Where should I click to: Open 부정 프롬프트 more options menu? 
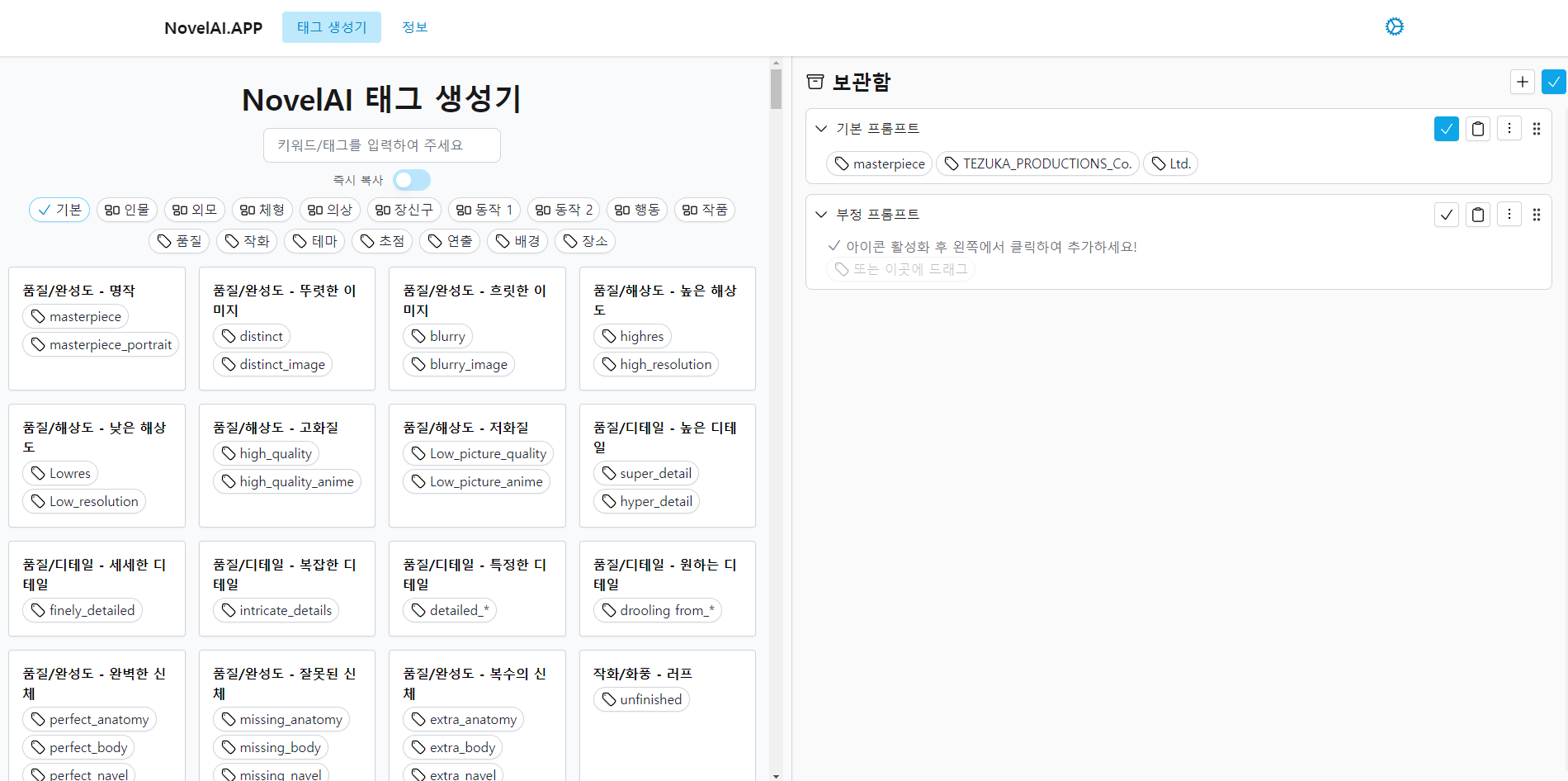tap(1509, 215)
